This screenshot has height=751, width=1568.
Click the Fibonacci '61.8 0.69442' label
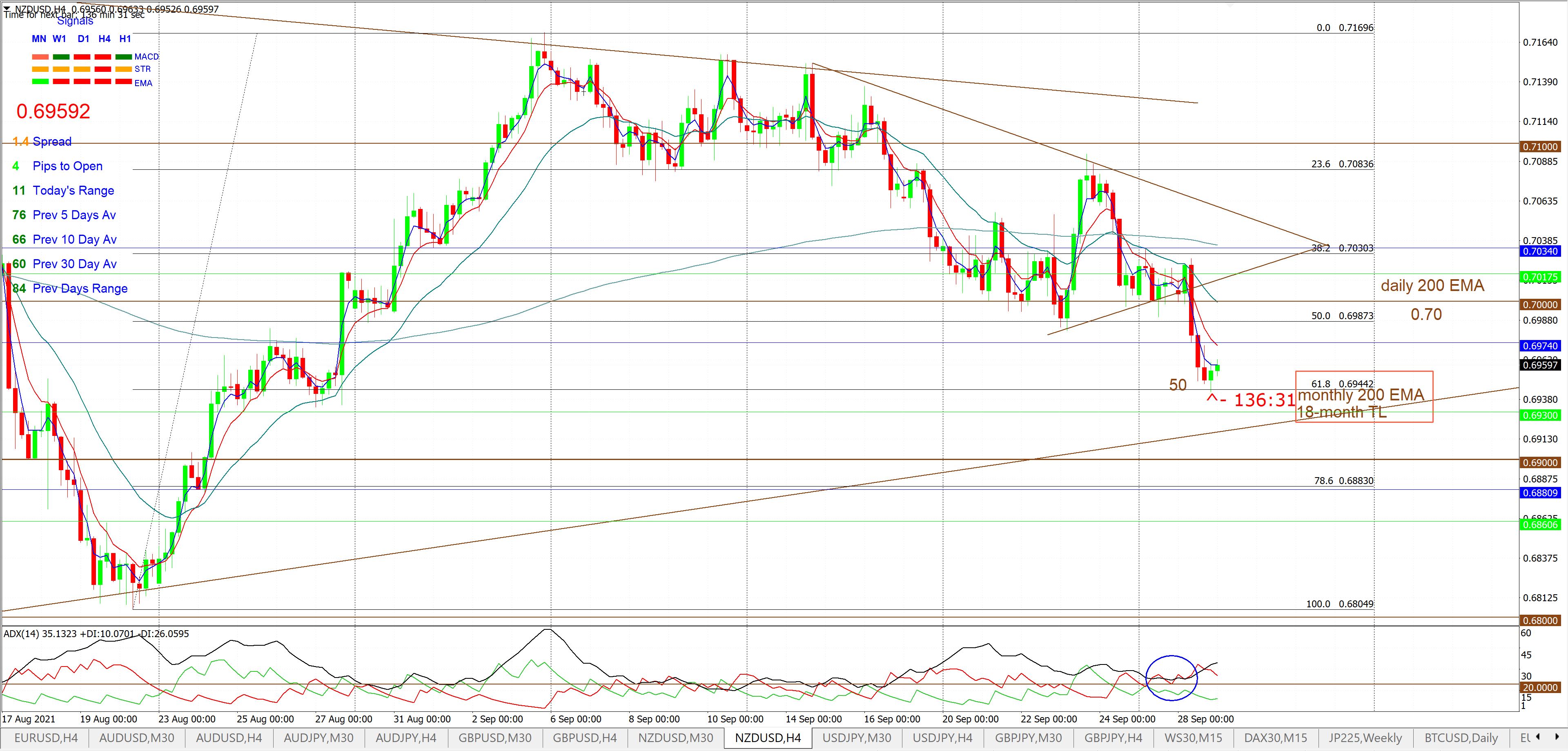(x=1342, y=384)
